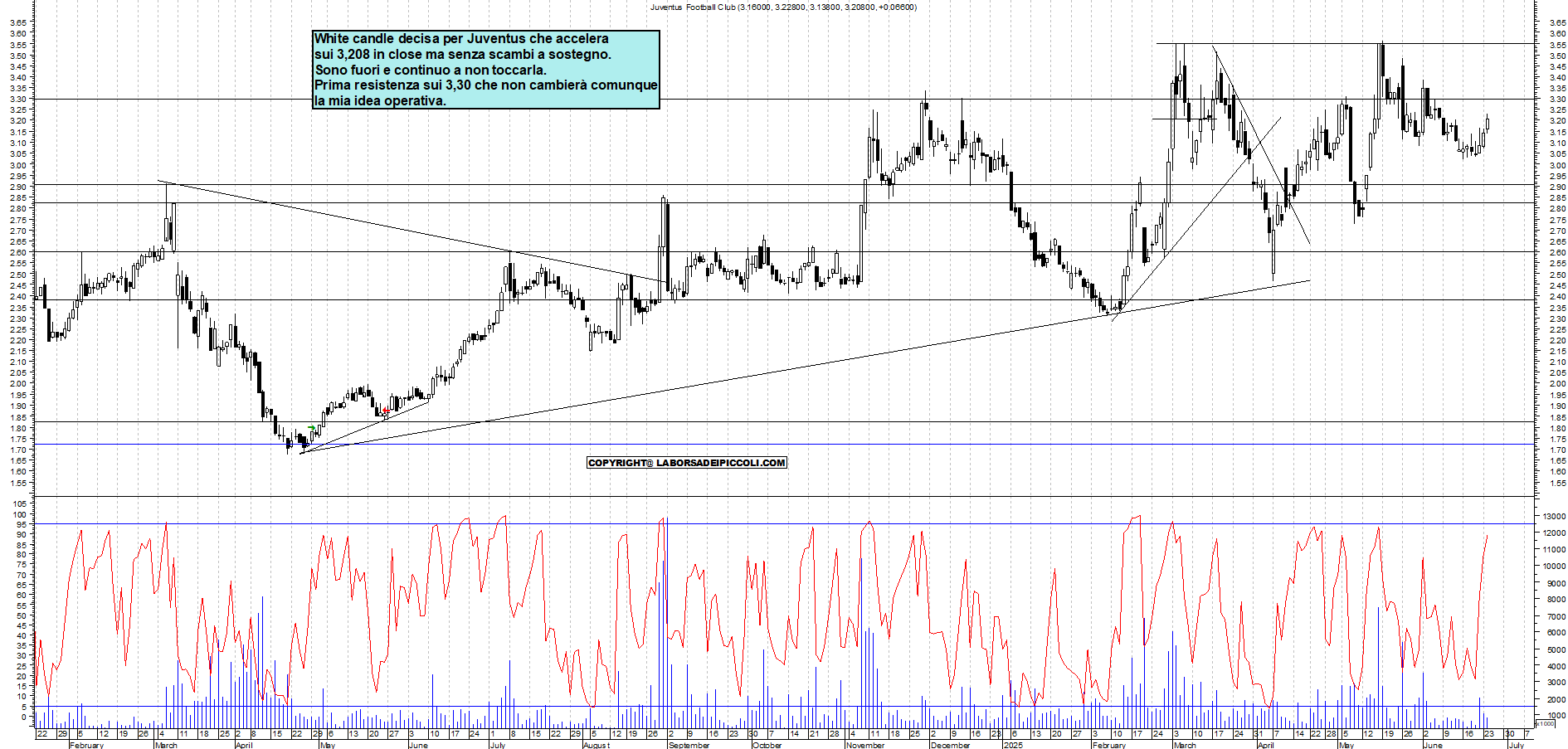The height and width of the screenshot is (749, 1568).
Task: Click the green buy arrow marker on the price chart
Action: tap(311, 428)
